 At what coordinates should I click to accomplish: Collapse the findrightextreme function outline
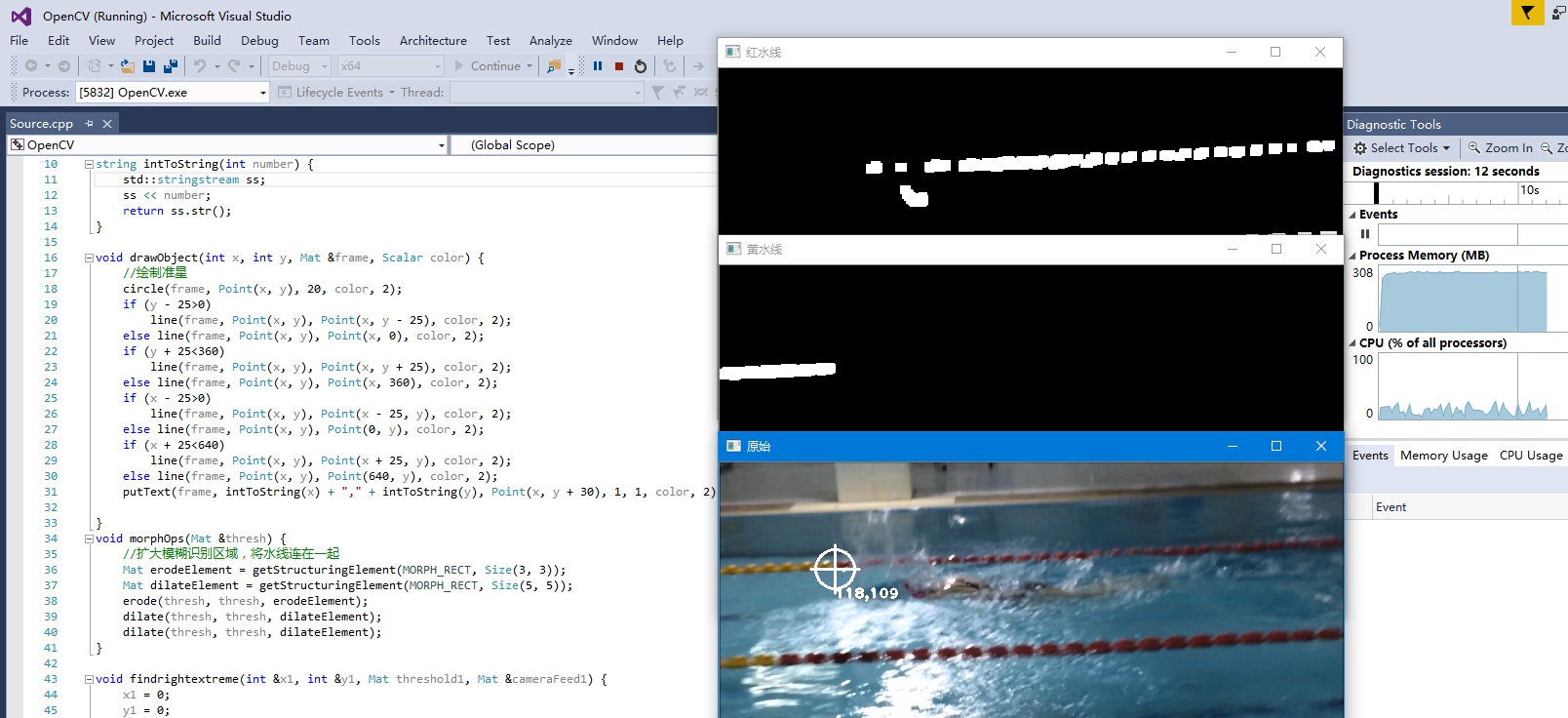(x=89, y=679)
